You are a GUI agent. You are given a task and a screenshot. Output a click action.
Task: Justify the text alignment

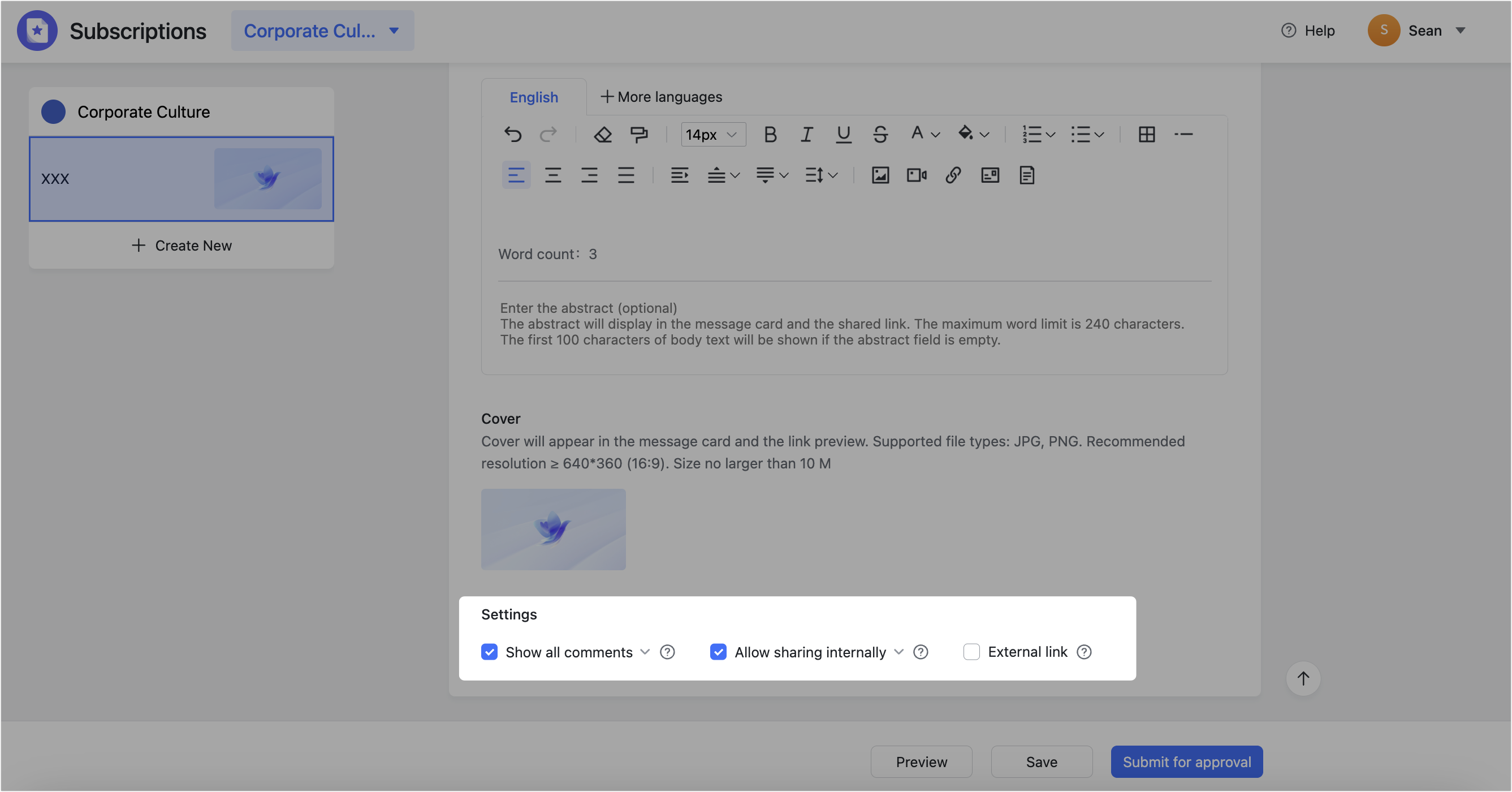pos(627,175)
